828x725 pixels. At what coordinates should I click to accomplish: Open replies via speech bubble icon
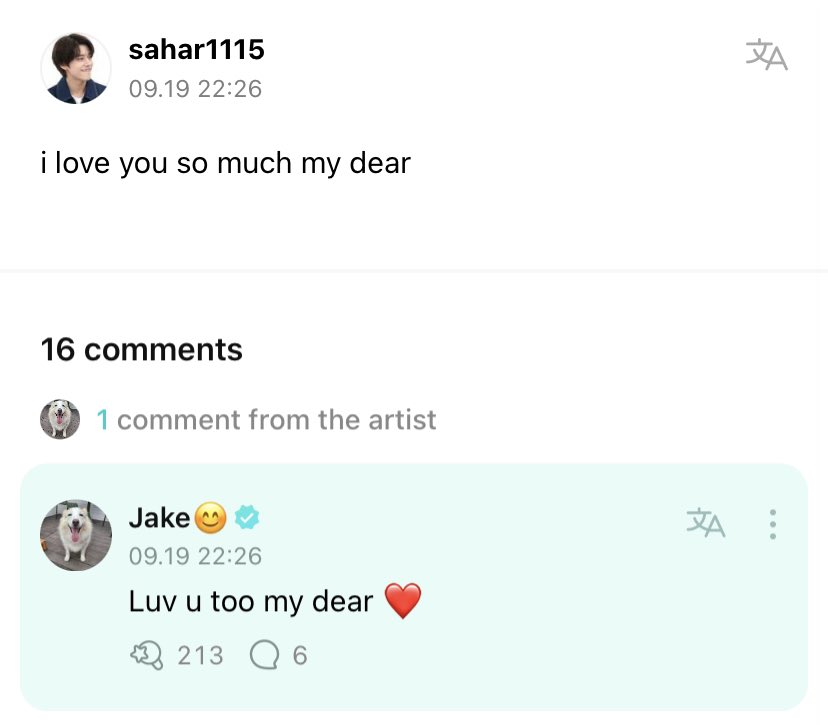[264, 655]
